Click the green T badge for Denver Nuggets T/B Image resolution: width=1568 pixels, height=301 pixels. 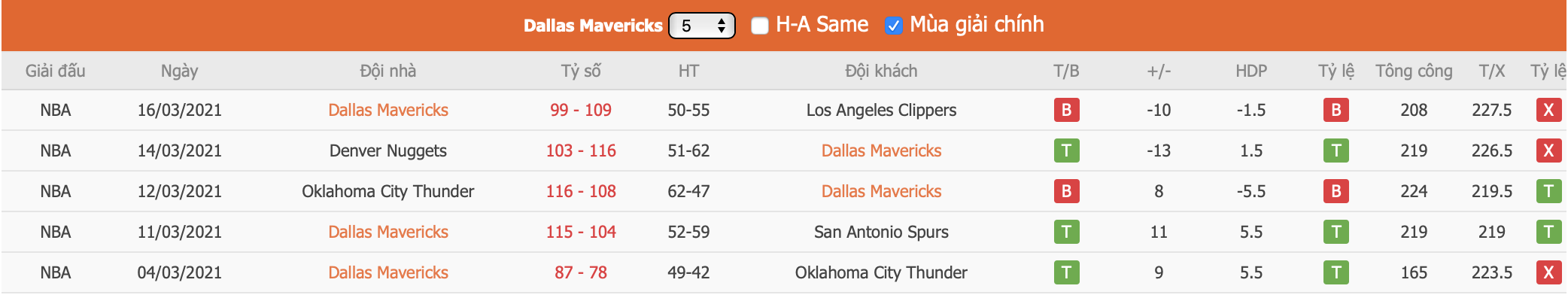tap(1066, 151)
